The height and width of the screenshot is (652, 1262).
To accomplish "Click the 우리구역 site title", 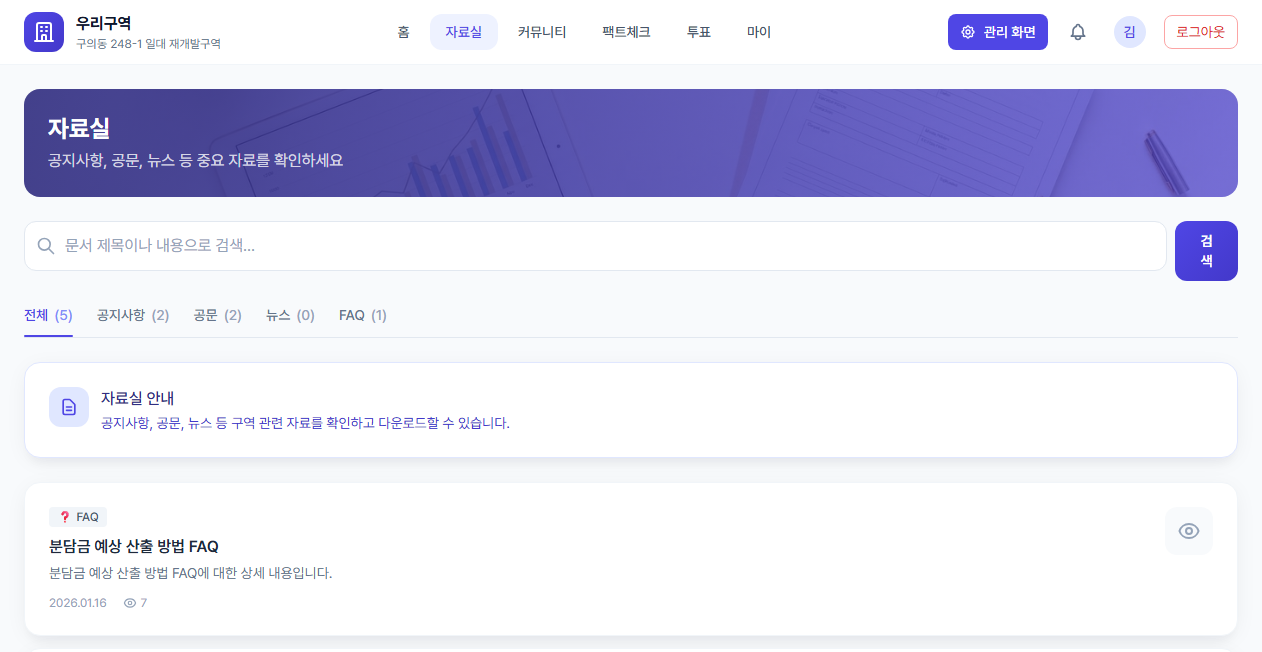I will coord(104,23).
